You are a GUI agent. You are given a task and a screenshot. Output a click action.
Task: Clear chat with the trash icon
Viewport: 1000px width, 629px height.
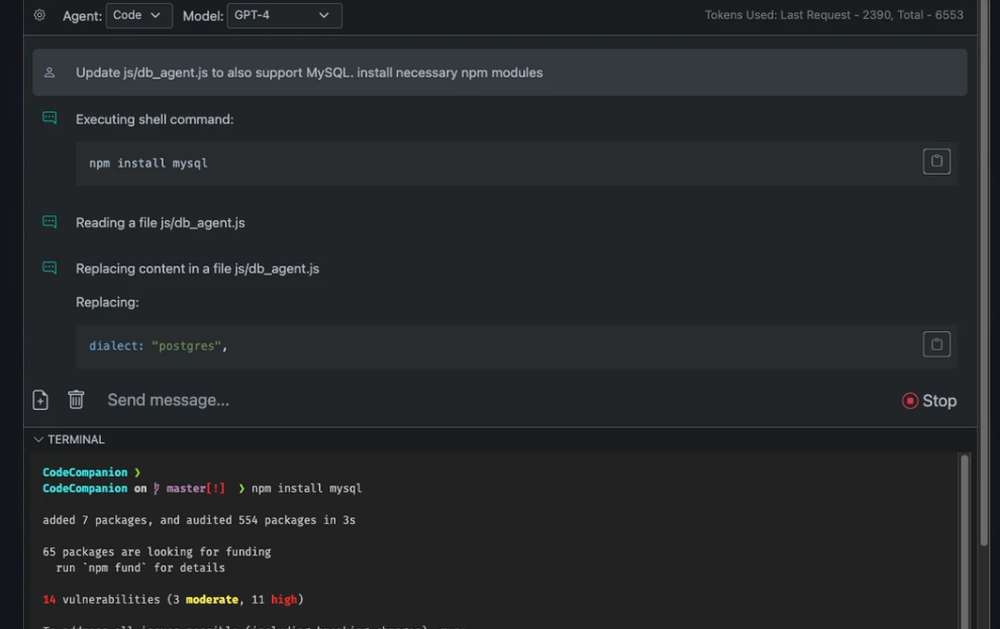click(76, 399)
